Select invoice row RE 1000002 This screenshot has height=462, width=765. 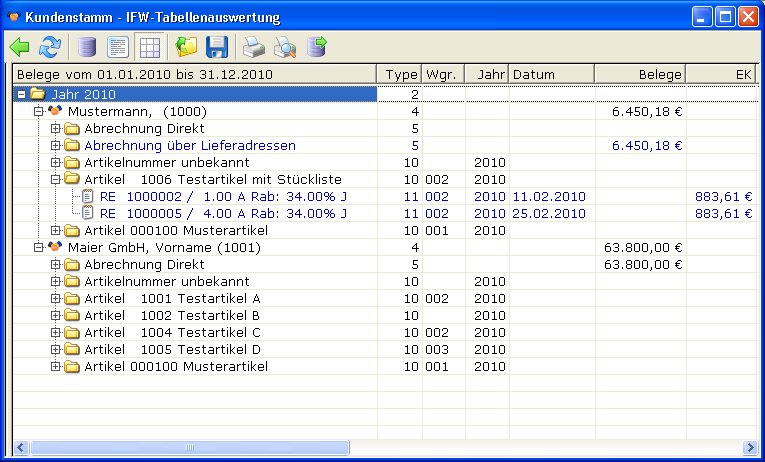click(222, 197)
